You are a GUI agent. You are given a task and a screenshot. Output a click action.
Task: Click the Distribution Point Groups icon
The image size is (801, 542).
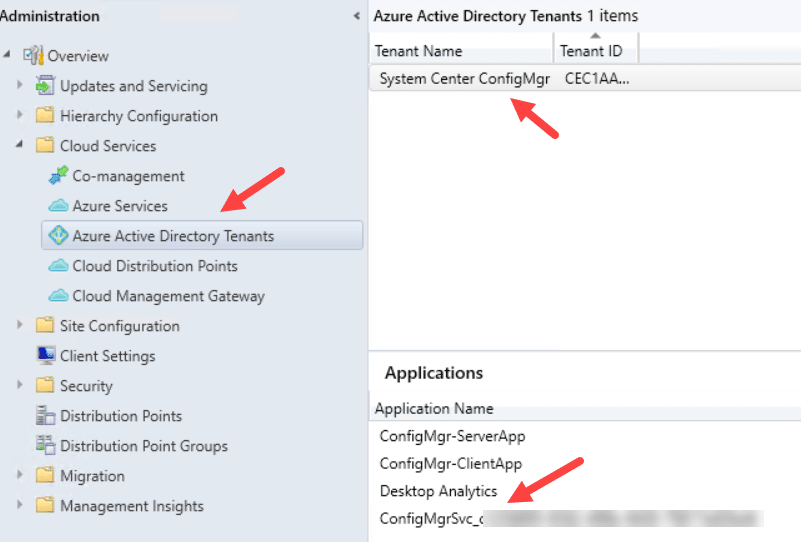click(45, 445)
